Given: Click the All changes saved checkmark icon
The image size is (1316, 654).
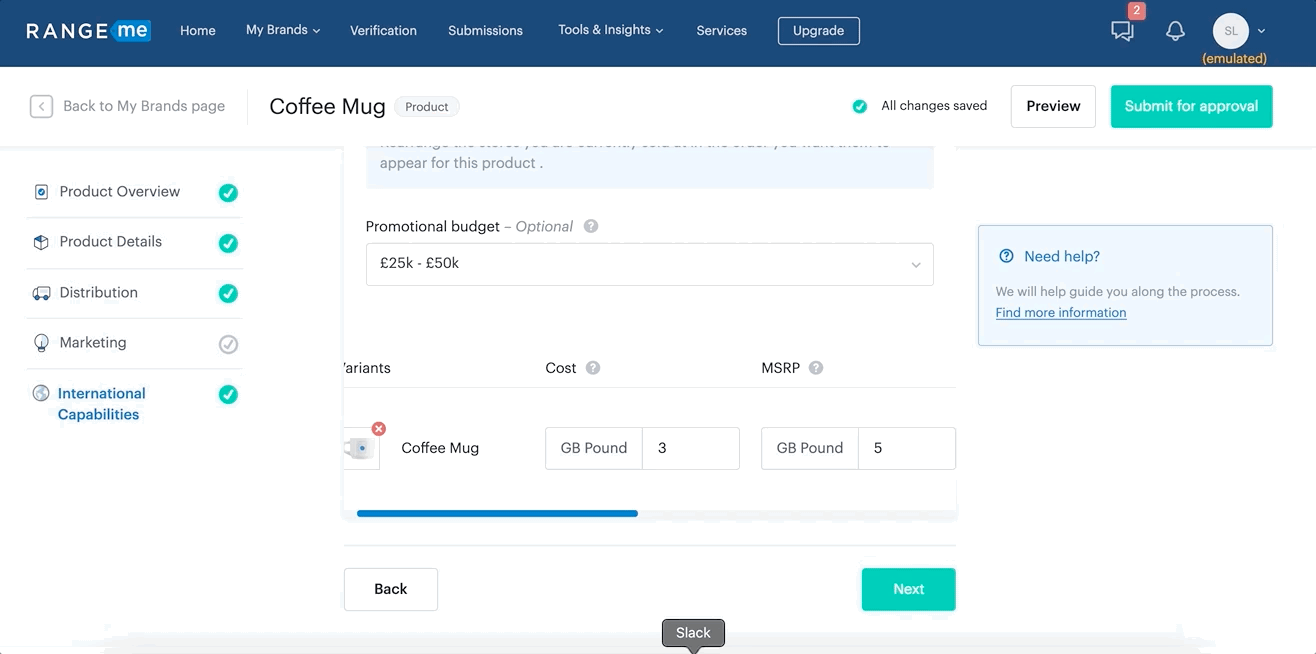Looking at the screenshot, I should 859,106.
